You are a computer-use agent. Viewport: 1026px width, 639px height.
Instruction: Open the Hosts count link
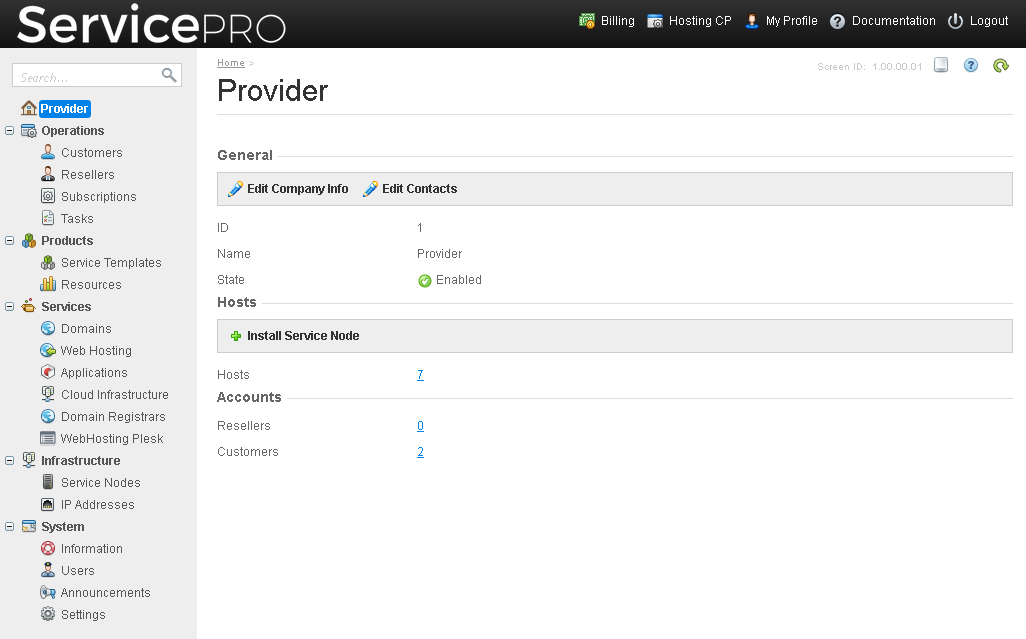pyautogui.click(x=420, y=375)
